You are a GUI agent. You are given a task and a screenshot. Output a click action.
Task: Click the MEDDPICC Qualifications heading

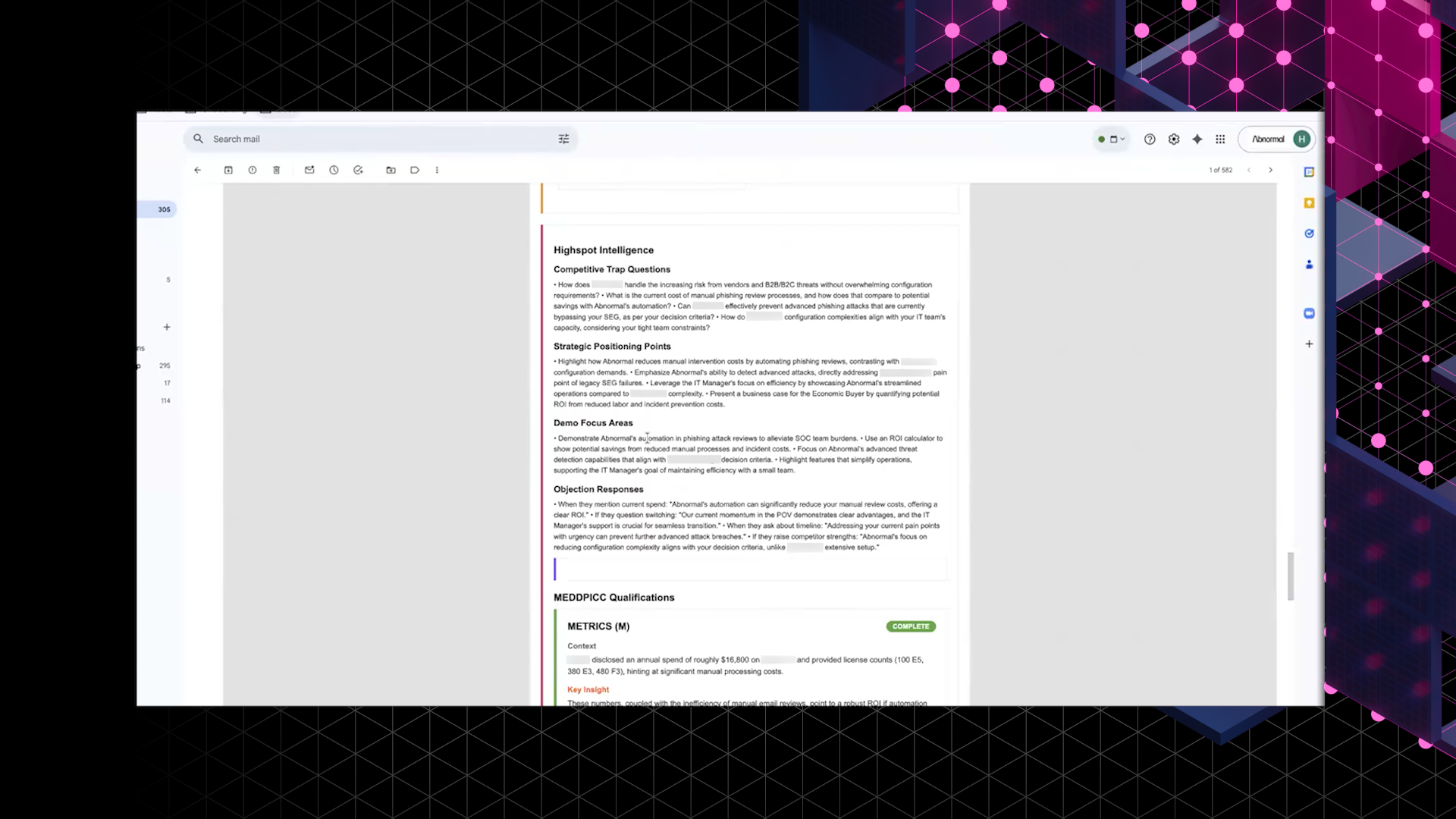click(x=614, y=598)
